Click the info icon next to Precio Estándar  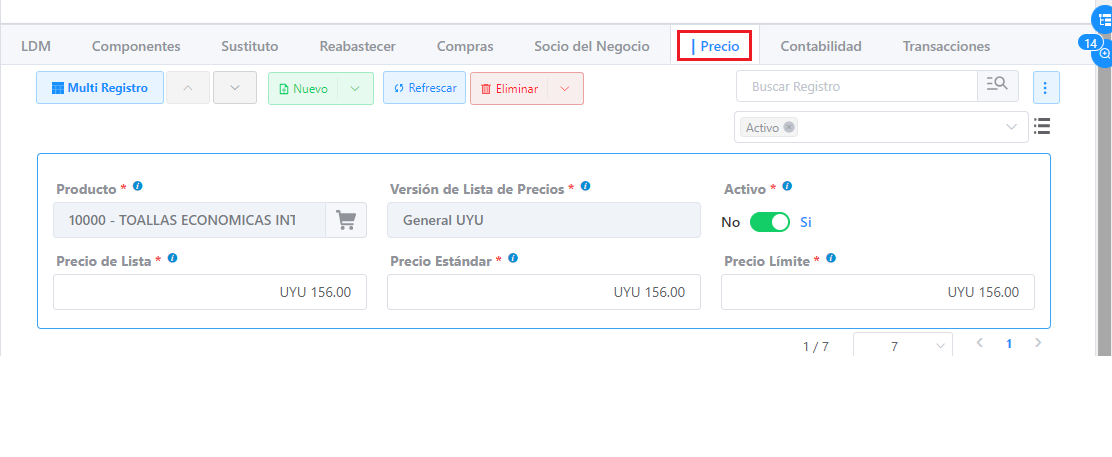point(513,259)
